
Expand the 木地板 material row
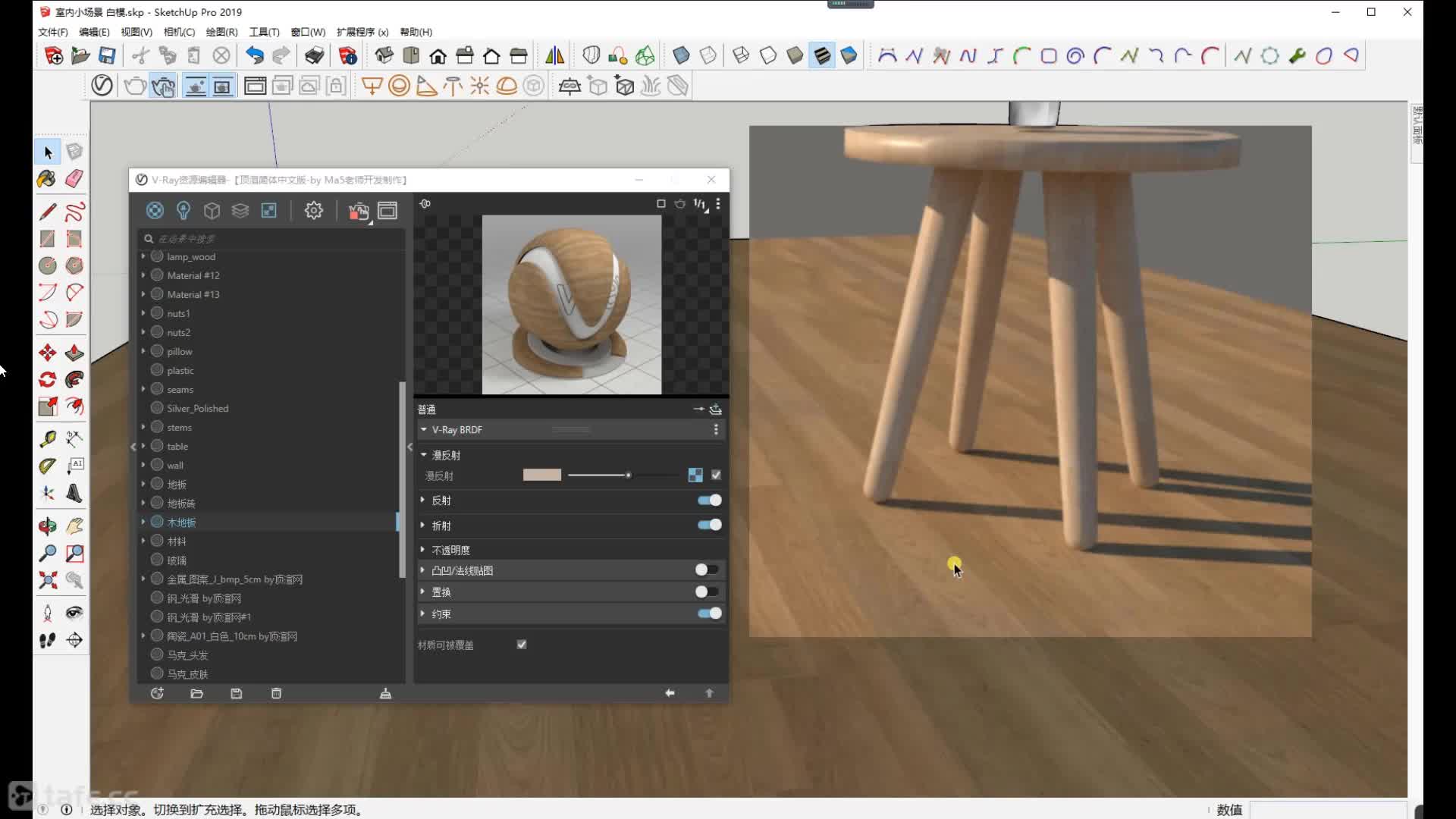click(143, 522)
